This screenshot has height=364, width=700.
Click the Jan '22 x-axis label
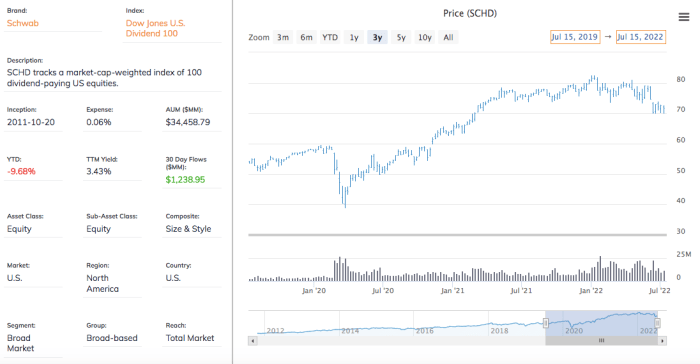click(591, 291)
